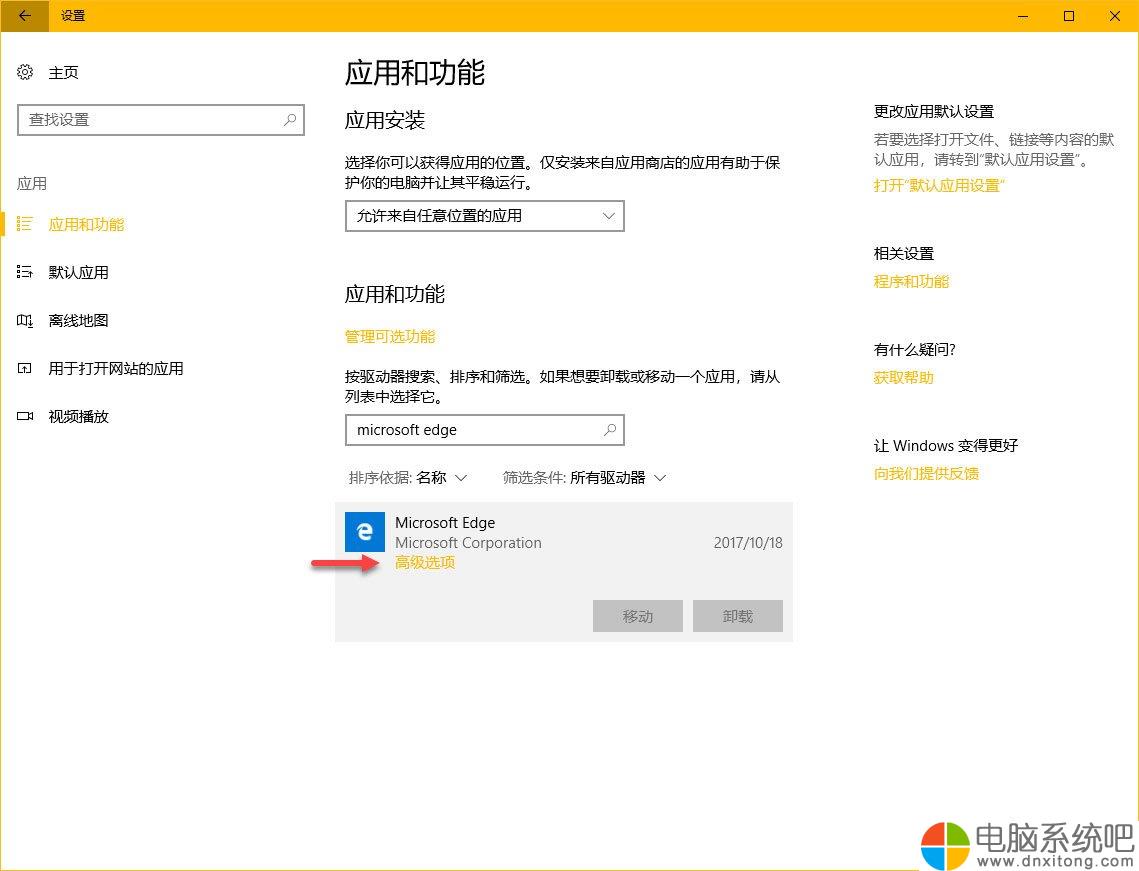Click the 查找设置 search field
This screenshot has height=871, width=1139.
[x=161, y=120]
